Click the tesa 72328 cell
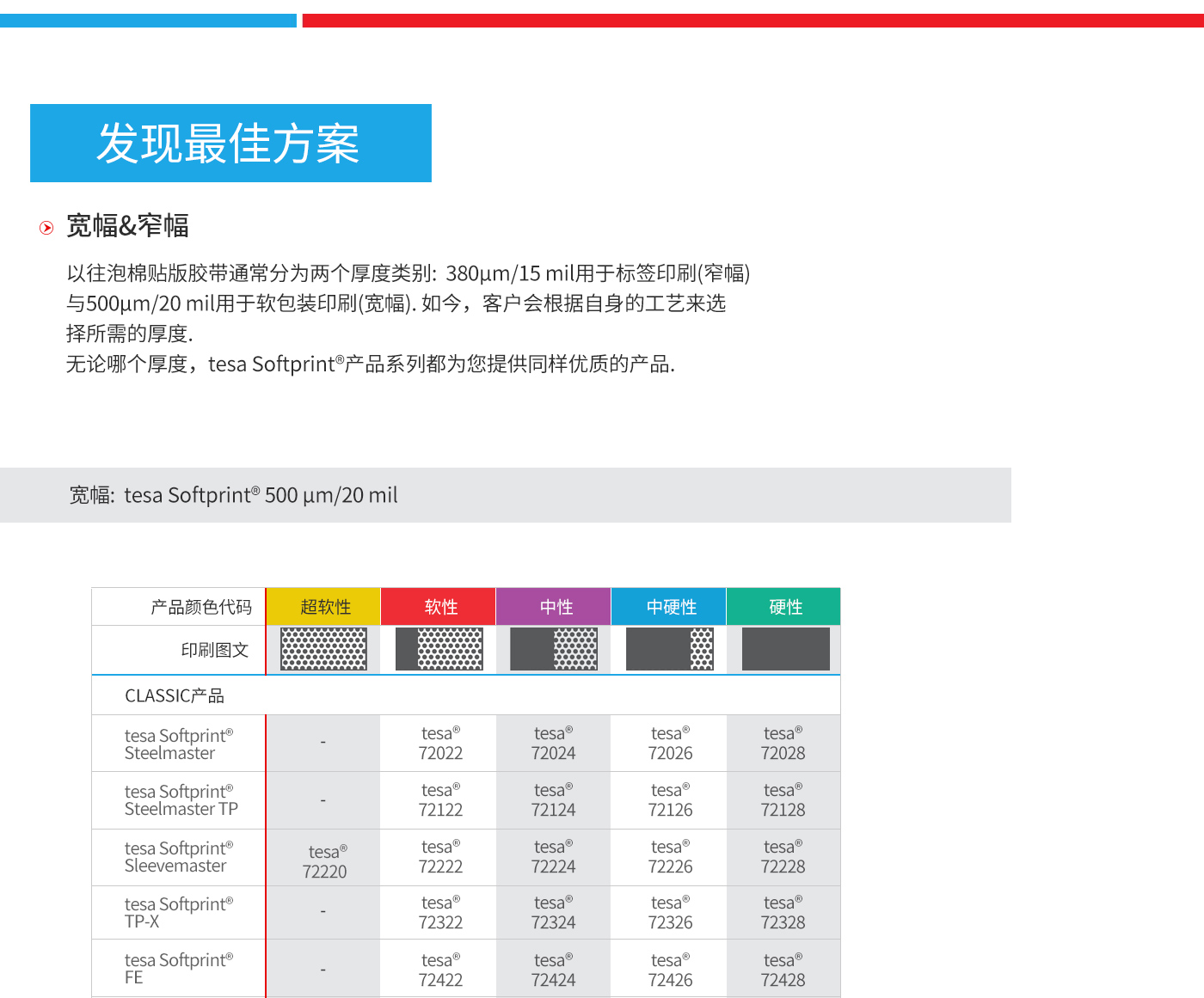Viewport: 1204px width, 998px height. coord(783,913)
